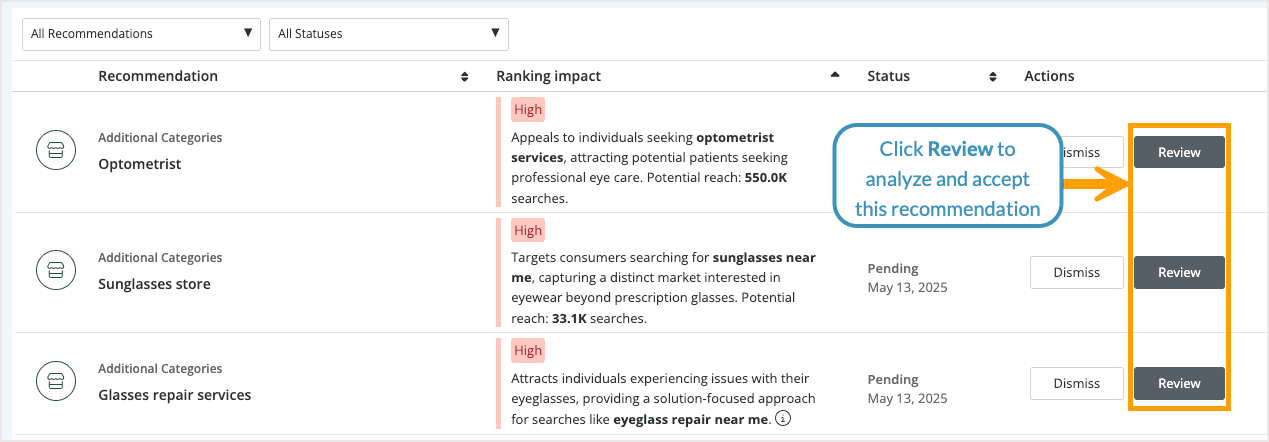Click the store icon beside Glasses repair services

point(56,383)
